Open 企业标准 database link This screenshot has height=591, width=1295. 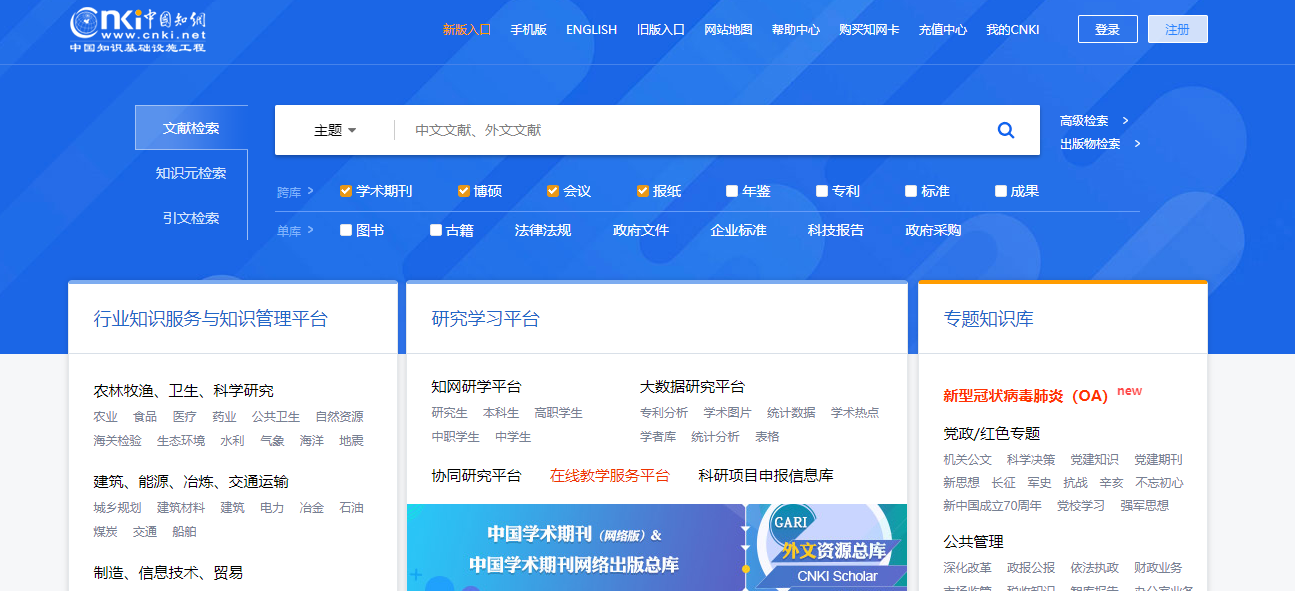point(738,230)
